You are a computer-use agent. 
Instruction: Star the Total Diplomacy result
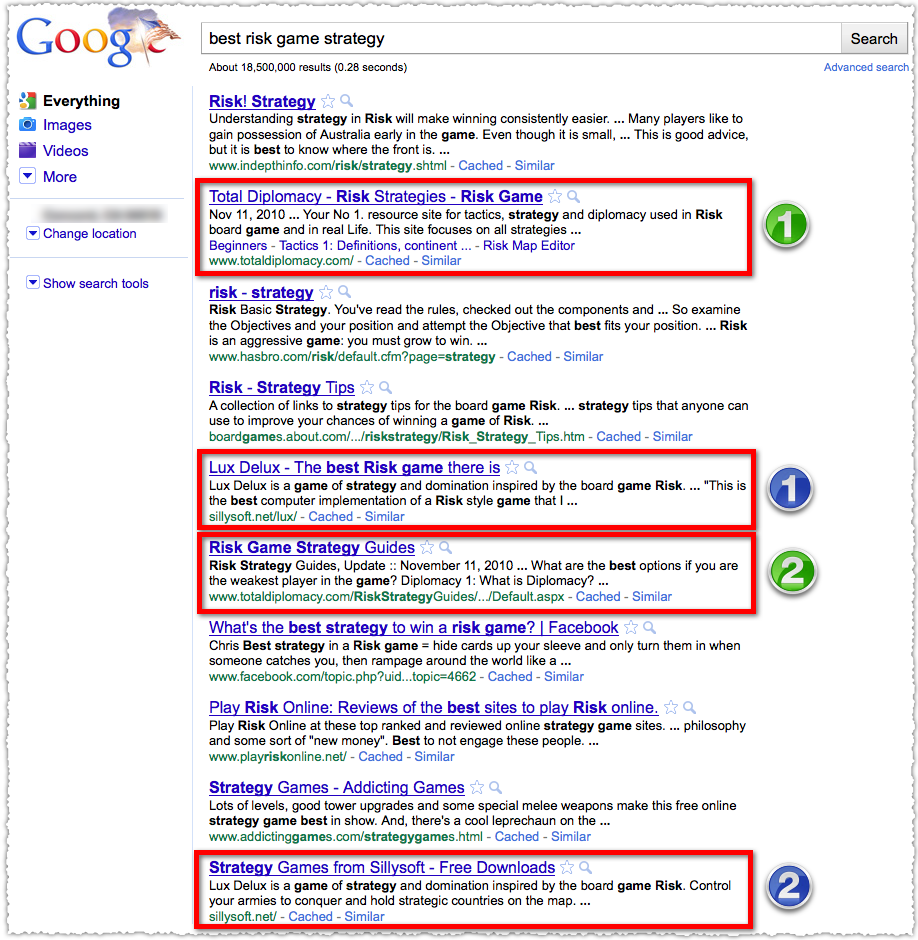coord(555,197)
